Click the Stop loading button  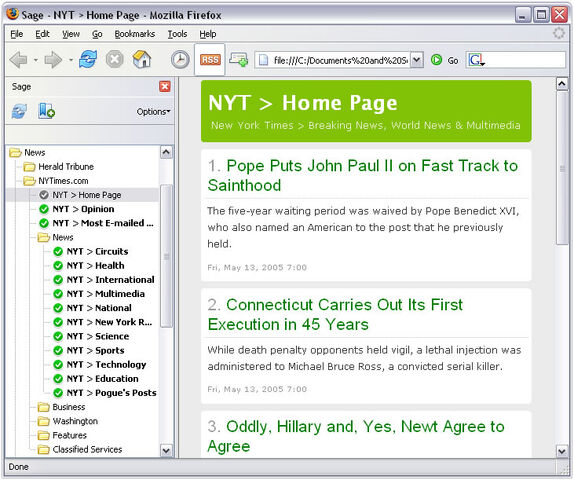115,59
